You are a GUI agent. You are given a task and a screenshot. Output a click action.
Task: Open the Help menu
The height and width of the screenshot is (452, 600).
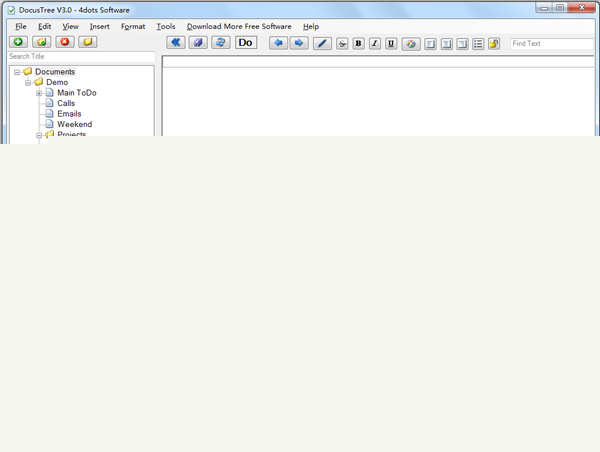(x=311, y=26)
